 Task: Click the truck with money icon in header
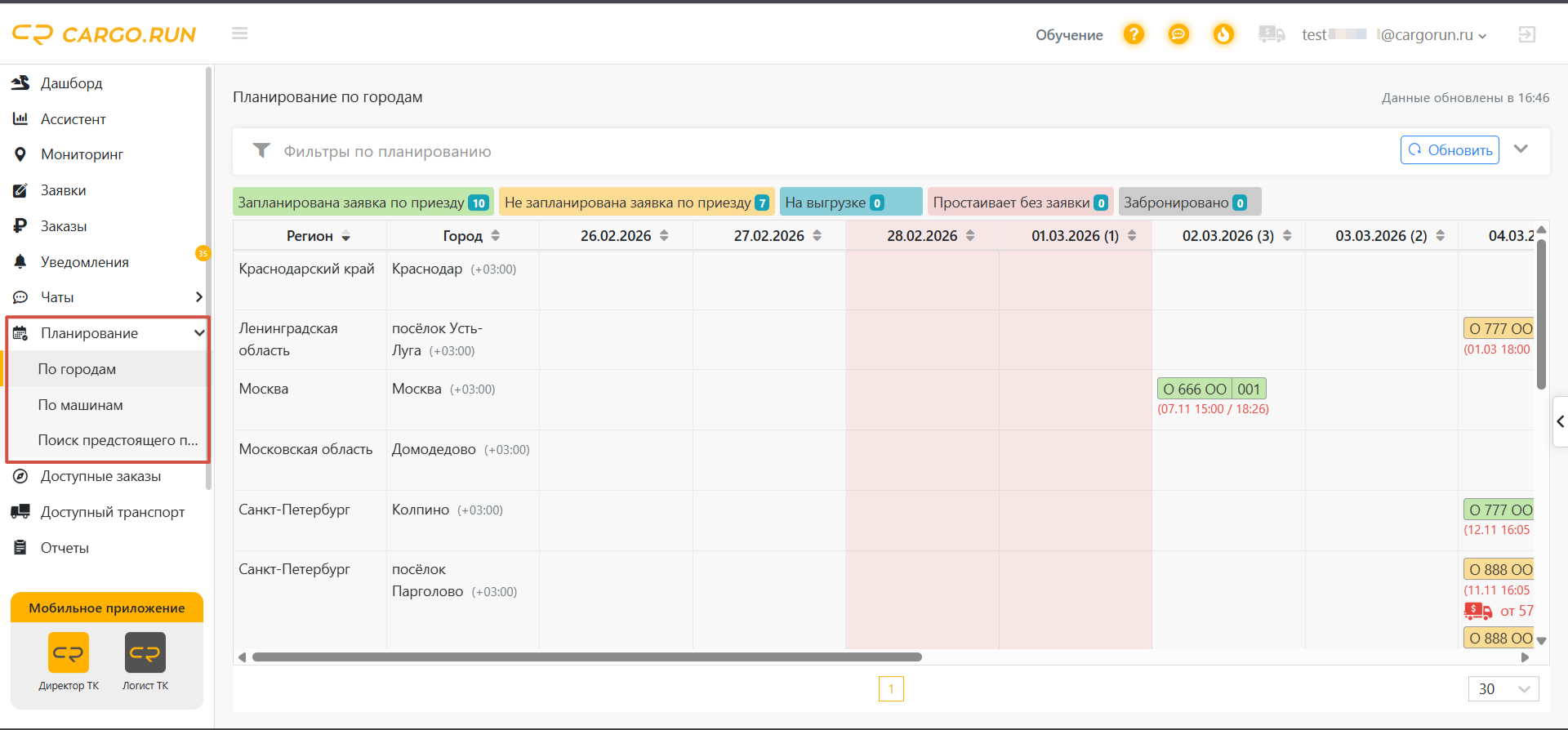(x=1272, y=34)
